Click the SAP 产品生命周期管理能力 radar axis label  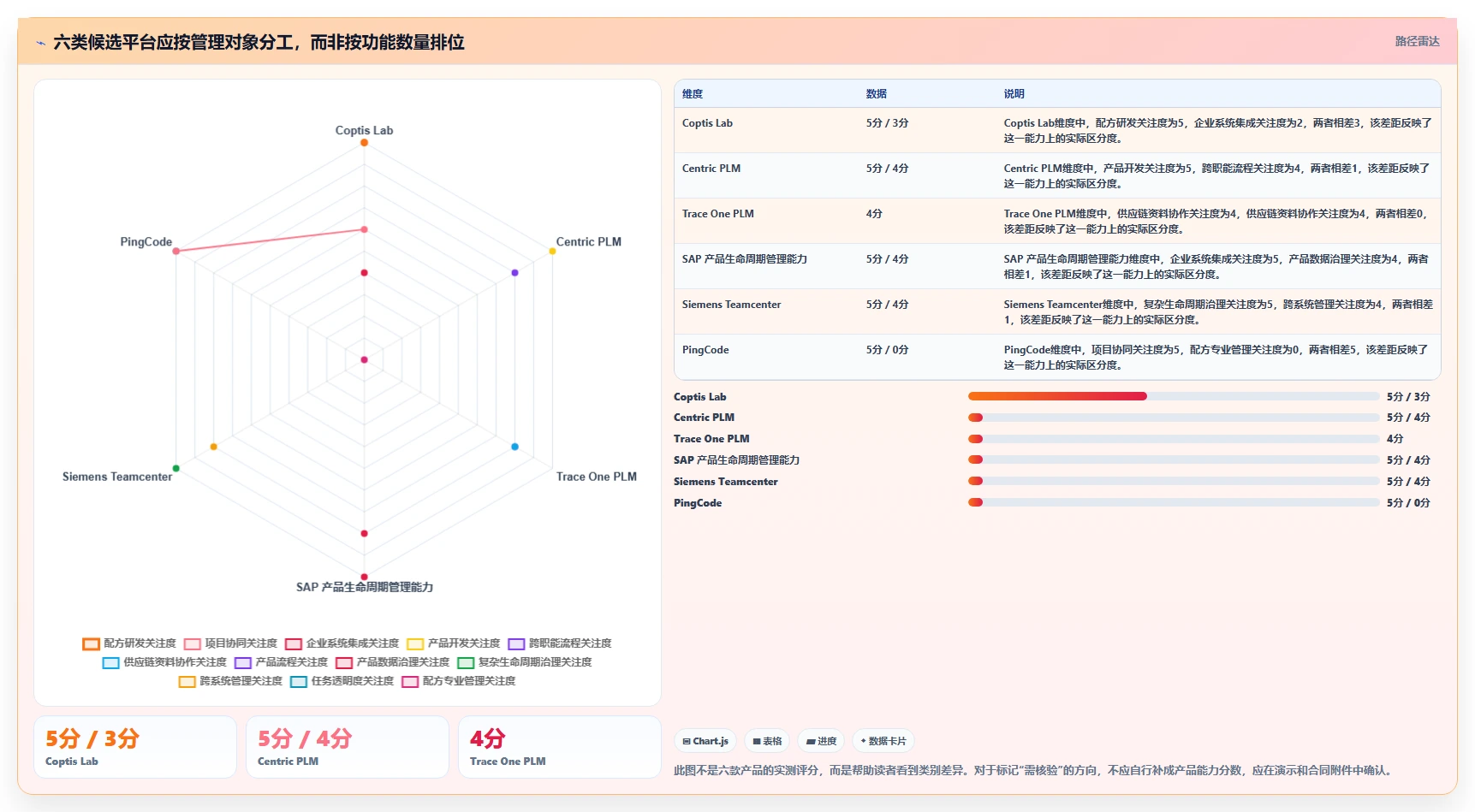(365, 587)
